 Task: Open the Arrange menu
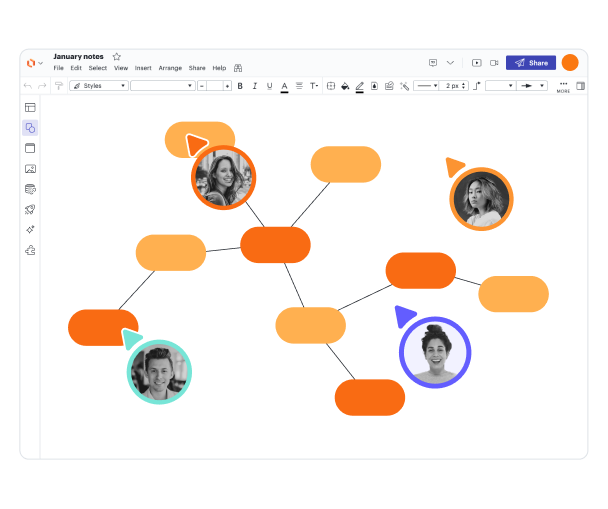(x=170, y=68)
